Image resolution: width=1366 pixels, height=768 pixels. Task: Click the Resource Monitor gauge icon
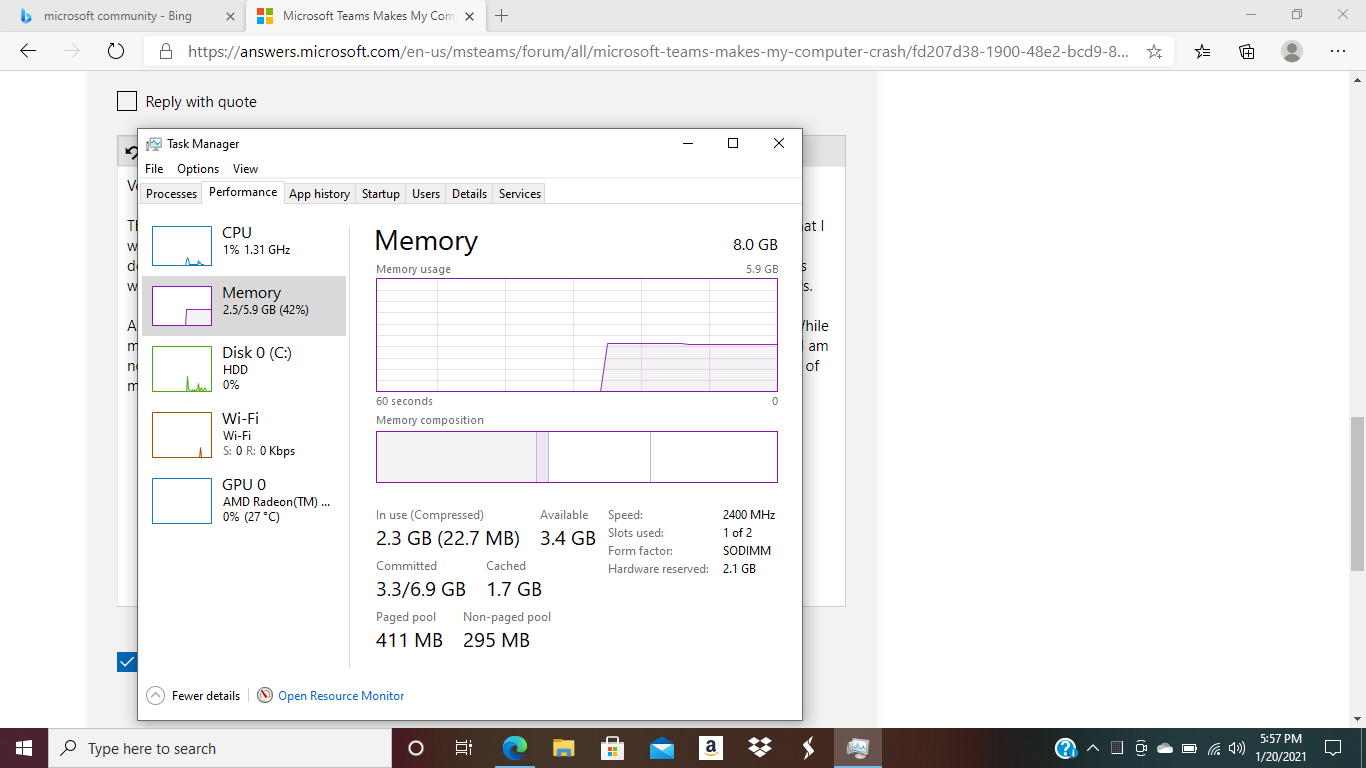265,695
